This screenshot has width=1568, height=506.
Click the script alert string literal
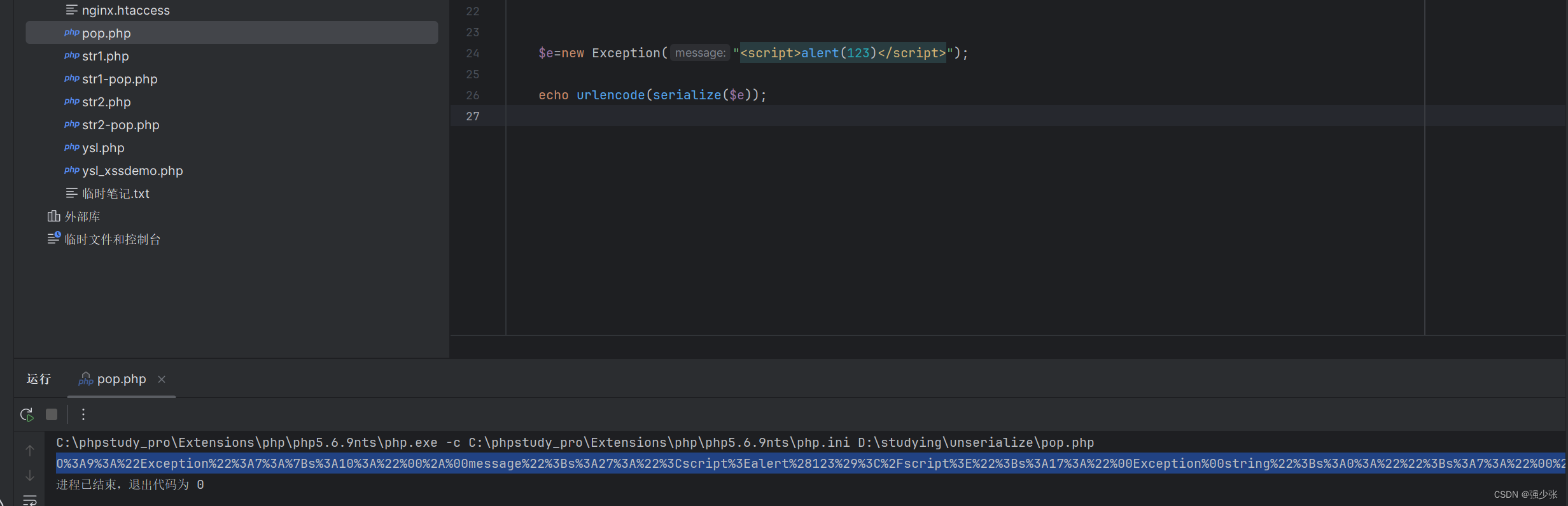tap(843, 53)
